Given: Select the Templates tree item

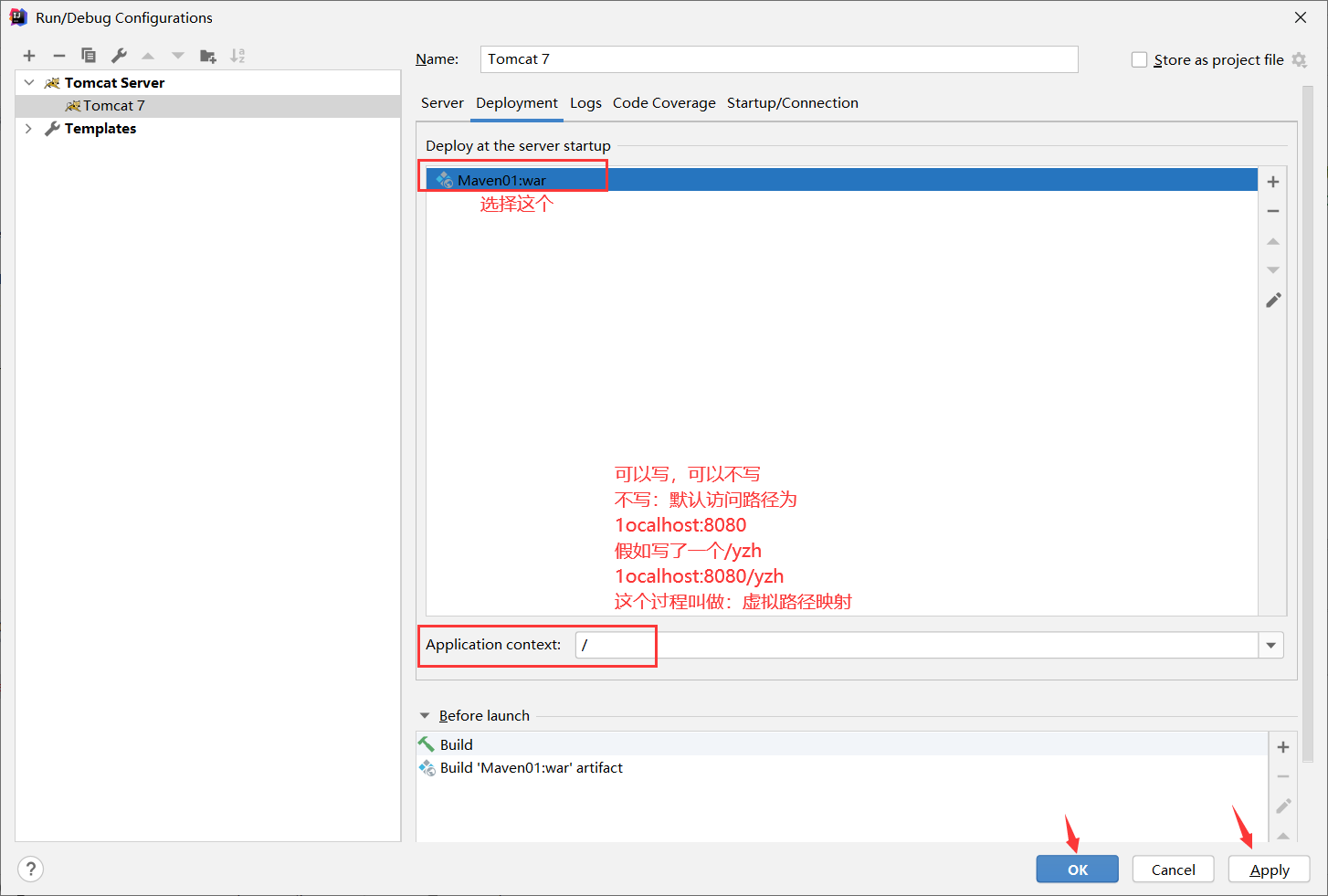Looking at the screenshot, I should click(208, 129).
